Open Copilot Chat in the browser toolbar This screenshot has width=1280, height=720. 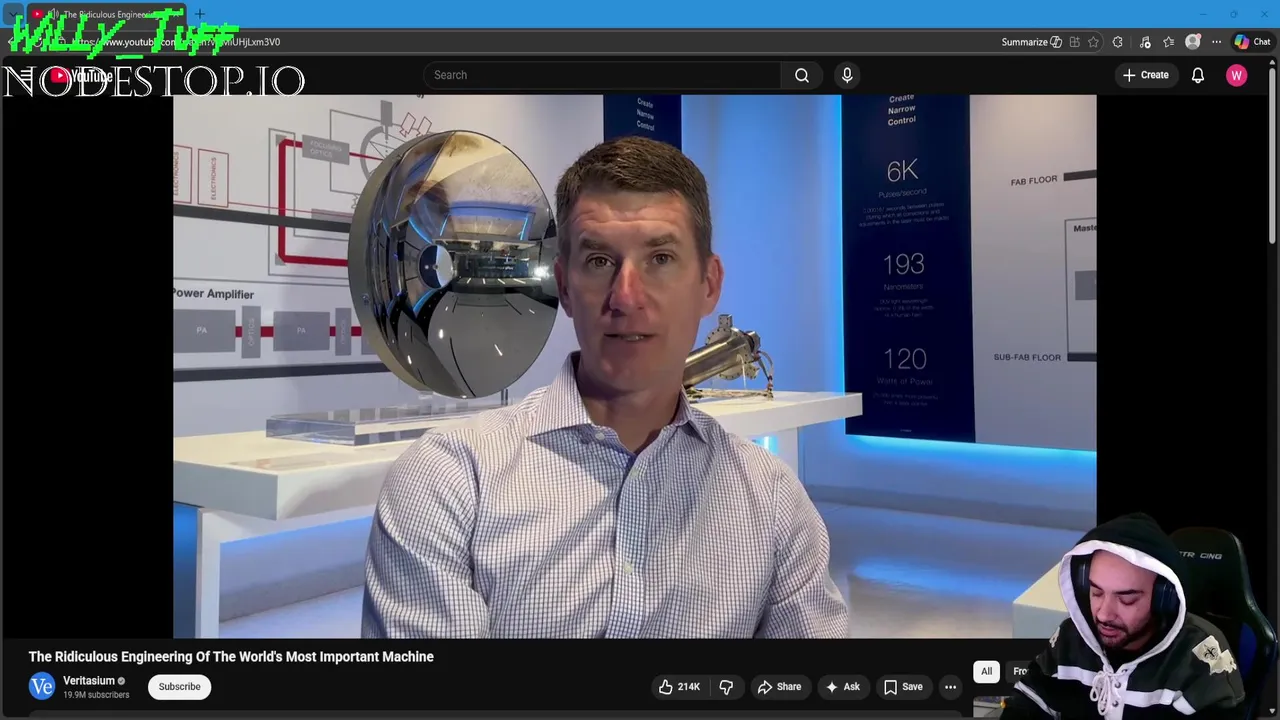(x=1252, y=42)
